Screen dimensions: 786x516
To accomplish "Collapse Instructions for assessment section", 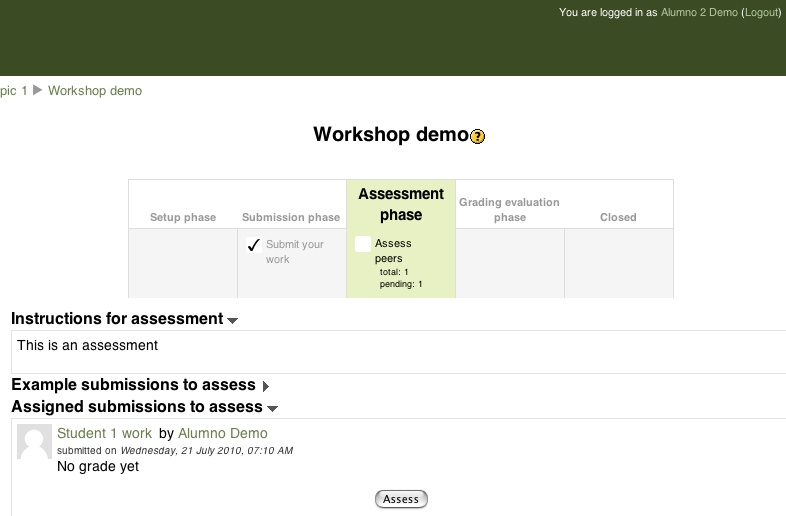I will pos(232,320).
